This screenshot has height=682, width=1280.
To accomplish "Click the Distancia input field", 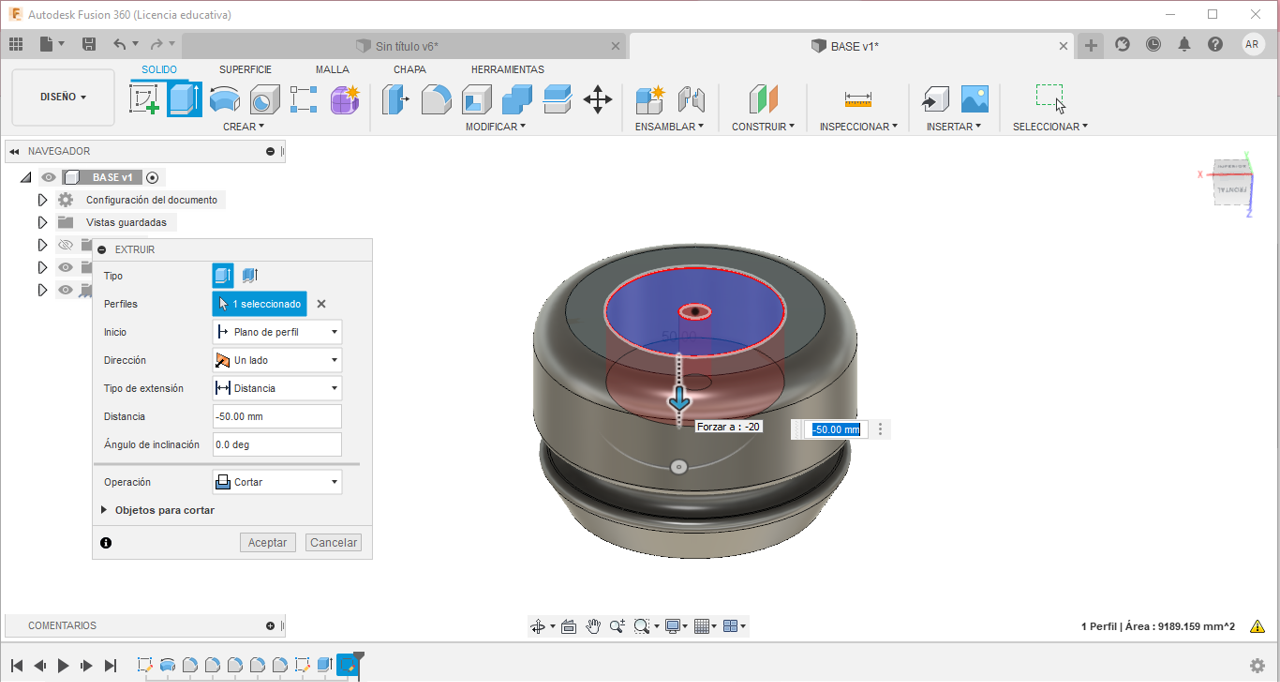I will [x=277, y=416].
